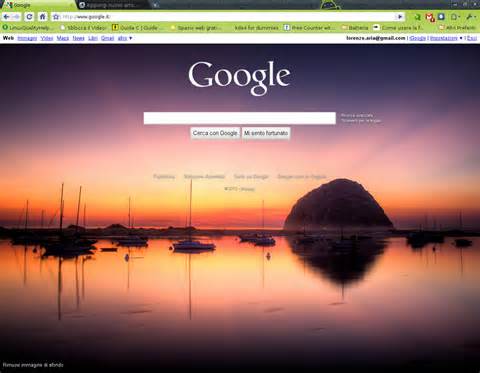
Task: Open the page menu dropdown
Action: pyautogui.click(x=455, y=17)
